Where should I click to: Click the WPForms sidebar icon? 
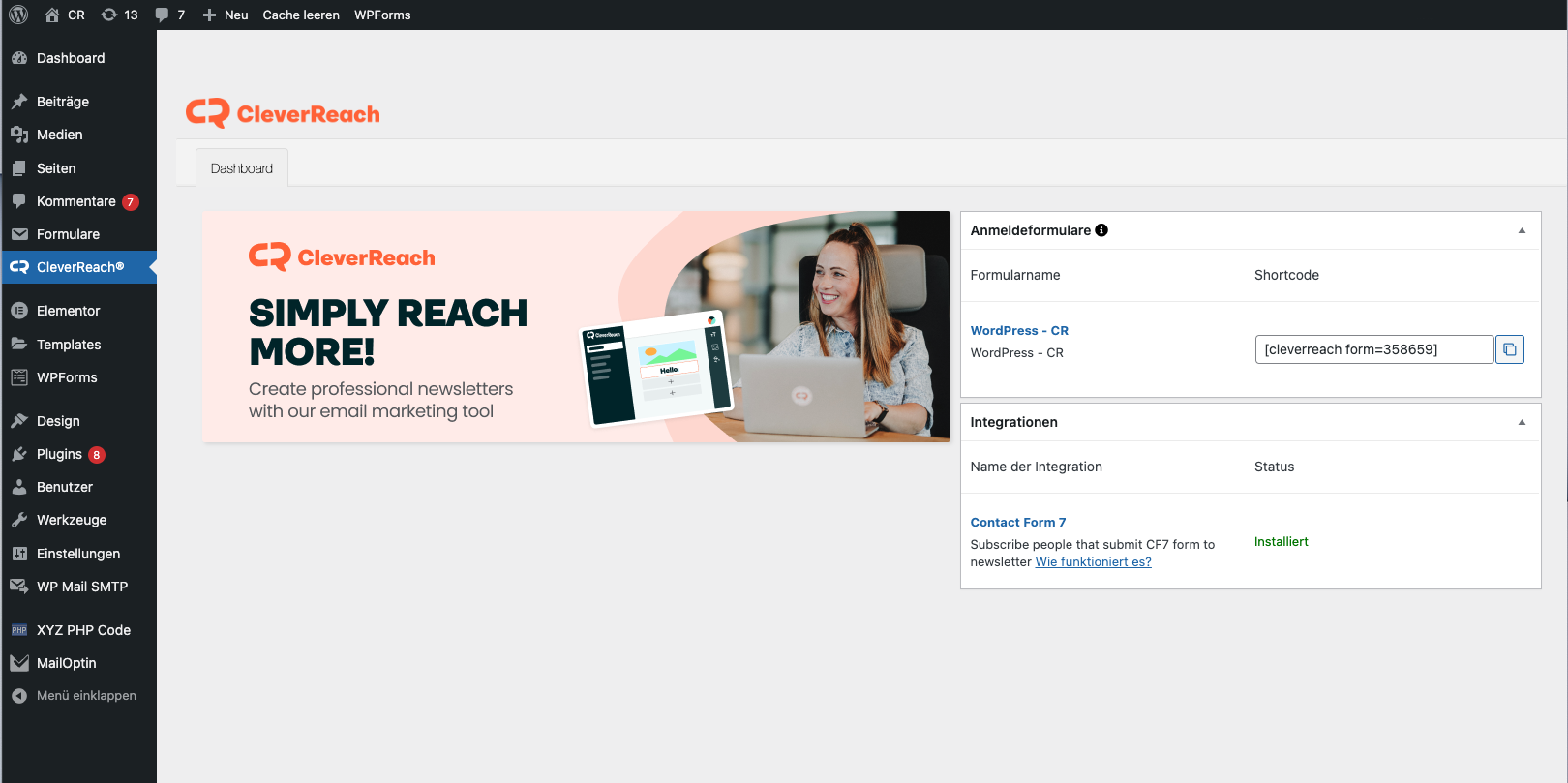coord(19,377)
